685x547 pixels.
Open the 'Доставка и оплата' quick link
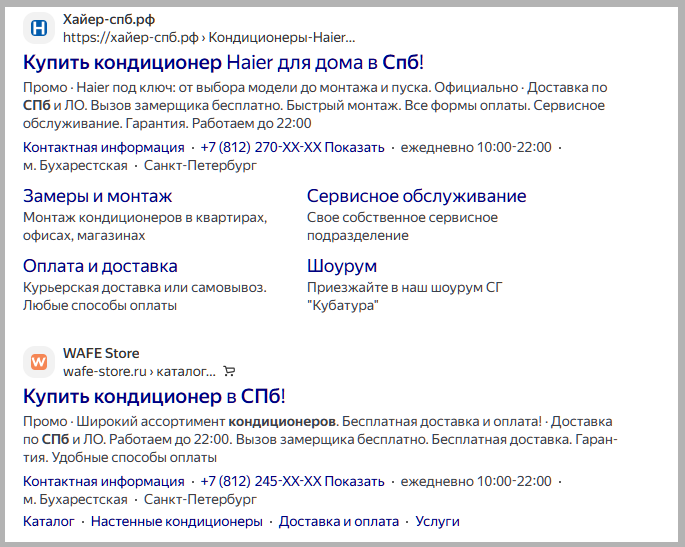(339, 522)
